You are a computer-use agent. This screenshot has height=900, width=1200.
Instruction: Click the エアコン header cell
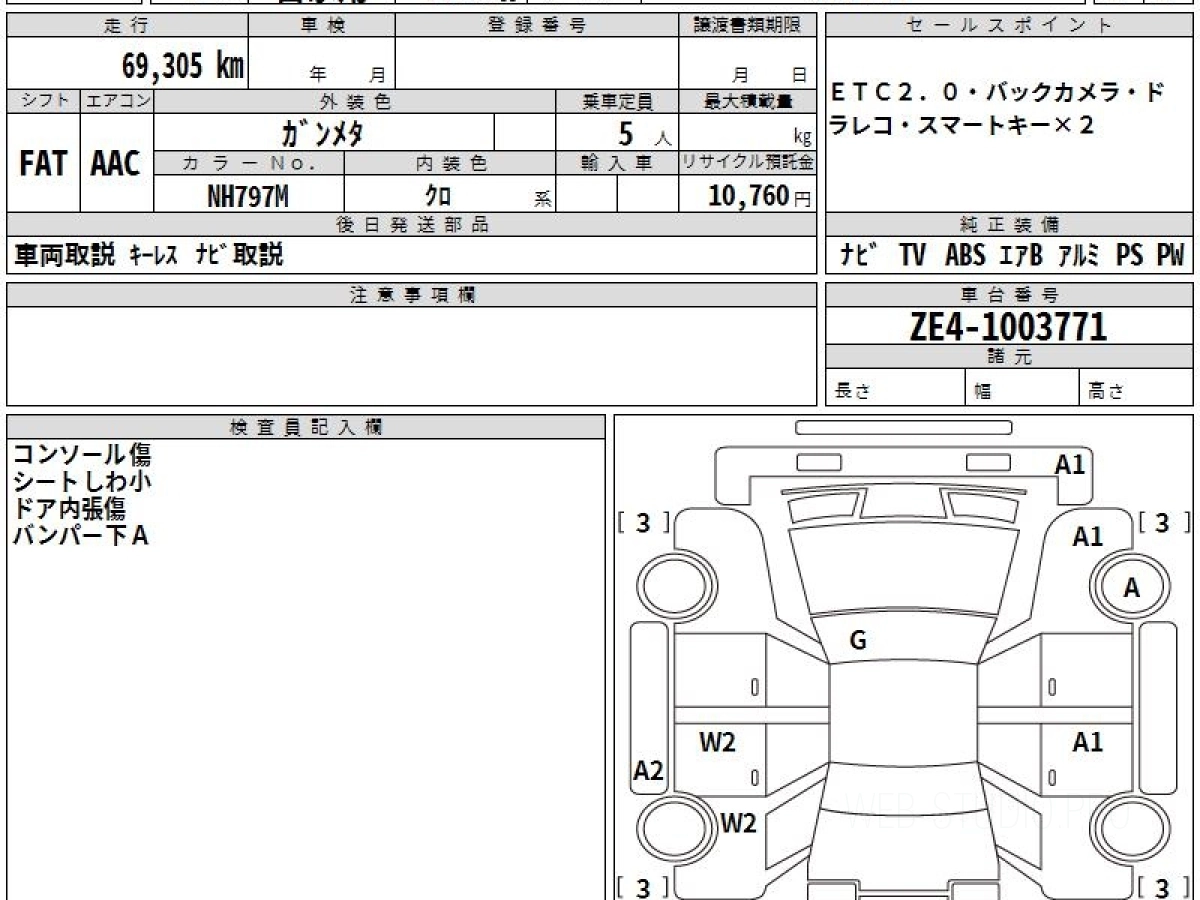coord(116,101)
